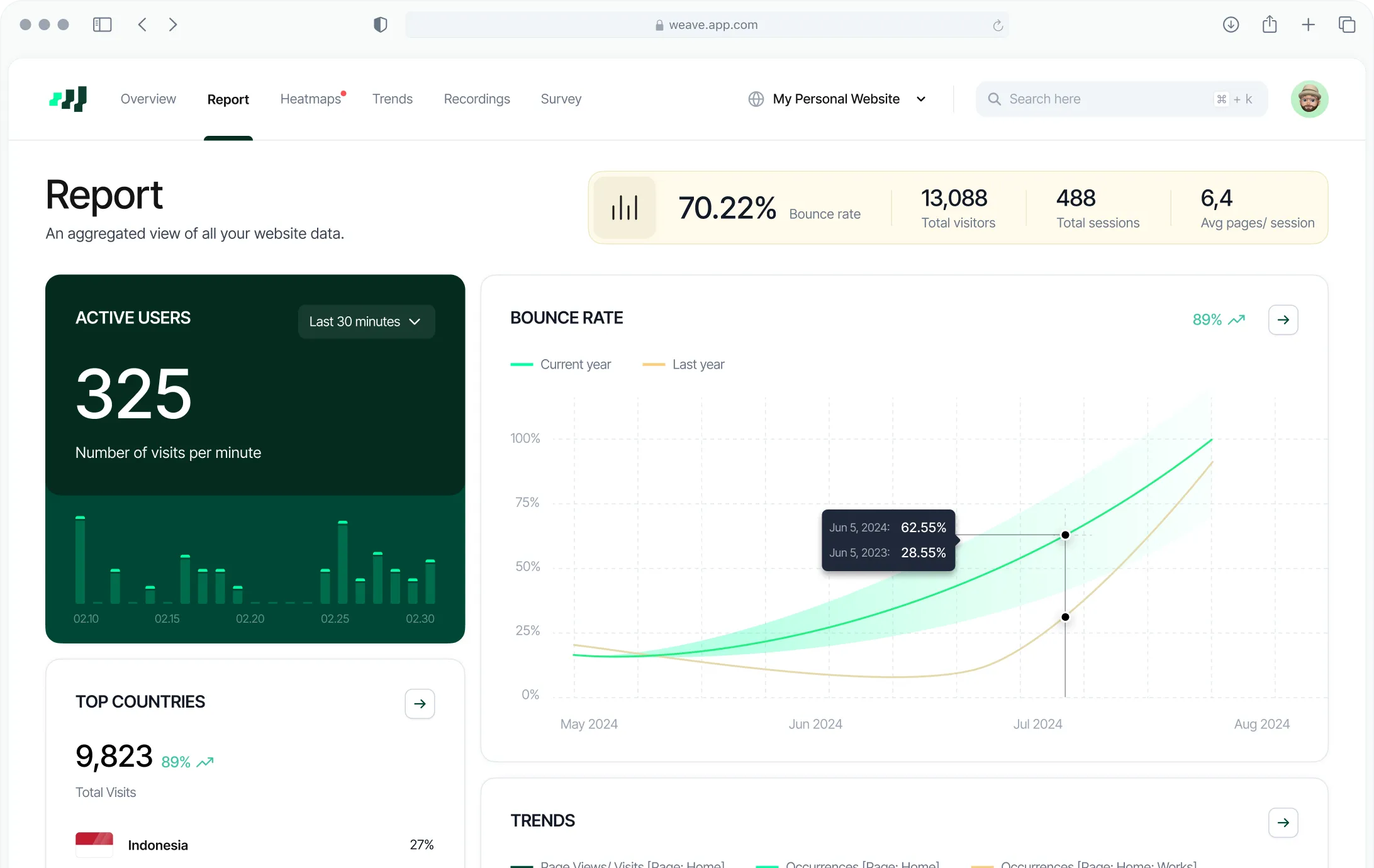Click the 28.55% tooltip value
The image size is (1374, 868).
tap(923, 552)
